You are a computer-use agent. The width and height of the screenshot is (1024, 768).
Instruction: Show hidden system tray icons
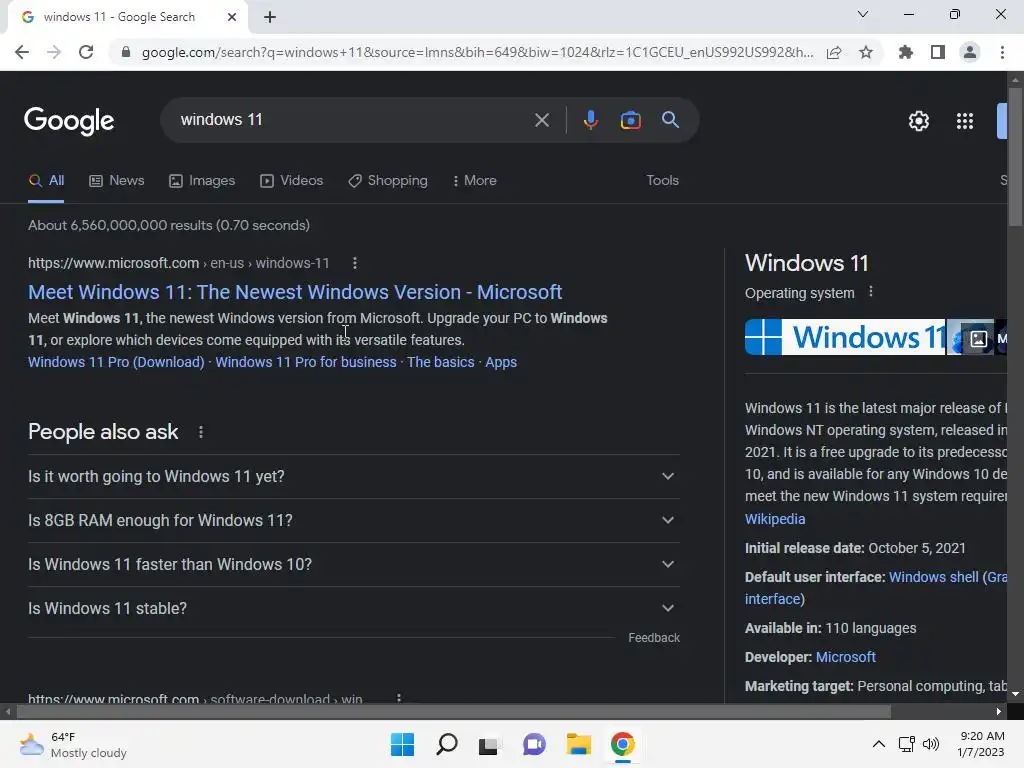coord(879,744)
